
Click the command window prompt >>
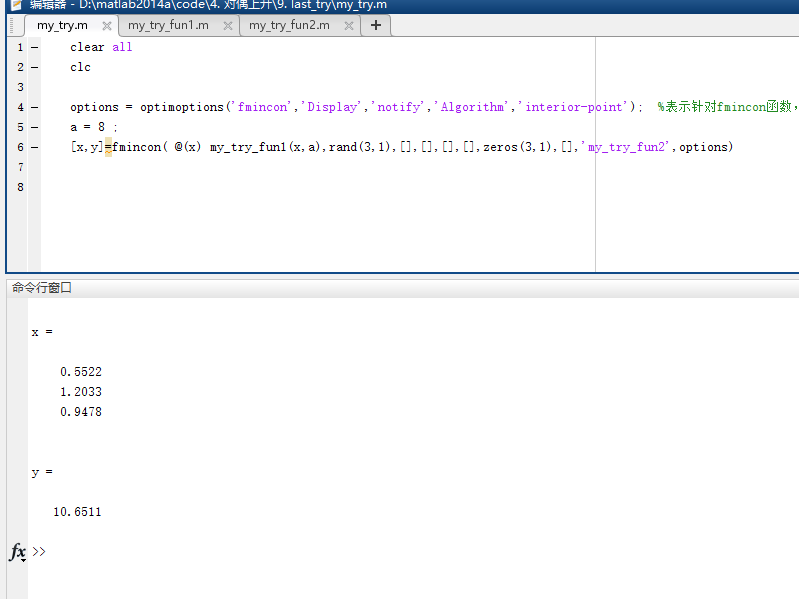point(39,551)
